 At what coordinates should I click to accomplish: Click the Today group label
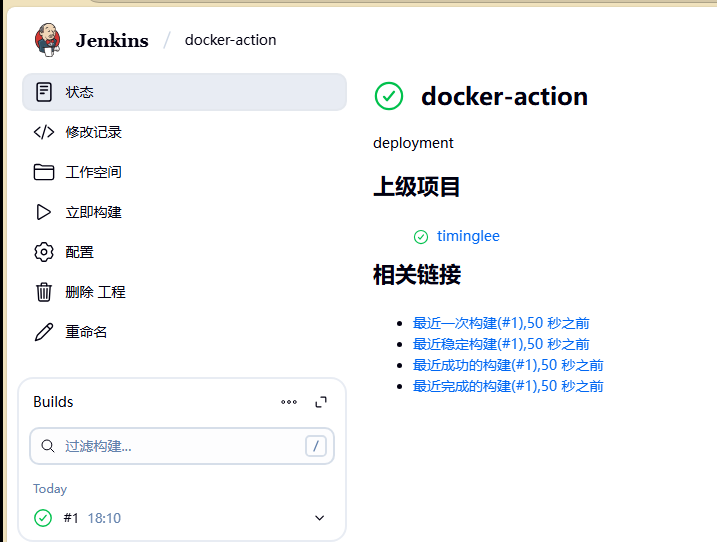point(50,489)
